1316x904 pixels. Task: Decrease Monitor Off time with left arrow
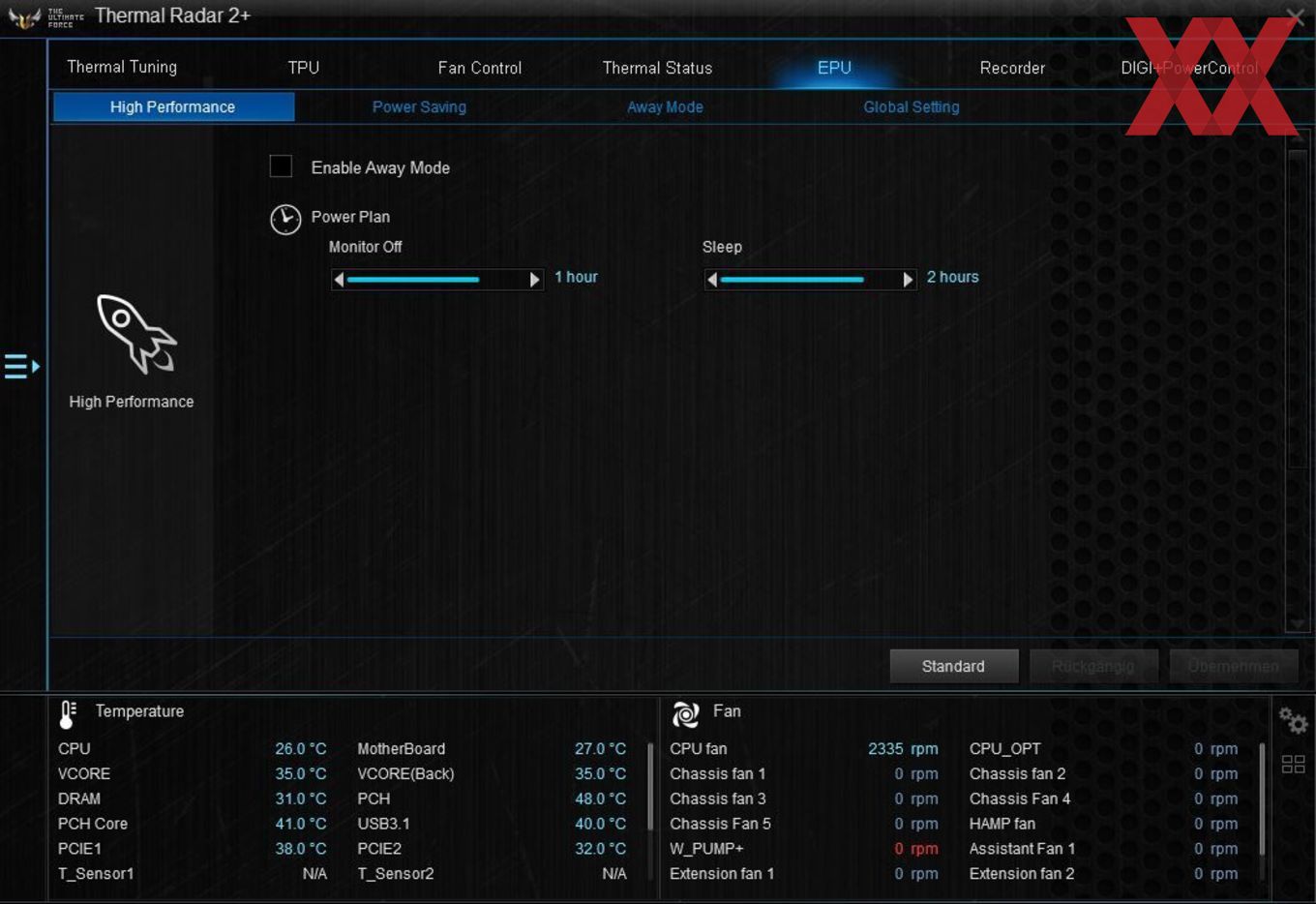(x=339, y=280)
